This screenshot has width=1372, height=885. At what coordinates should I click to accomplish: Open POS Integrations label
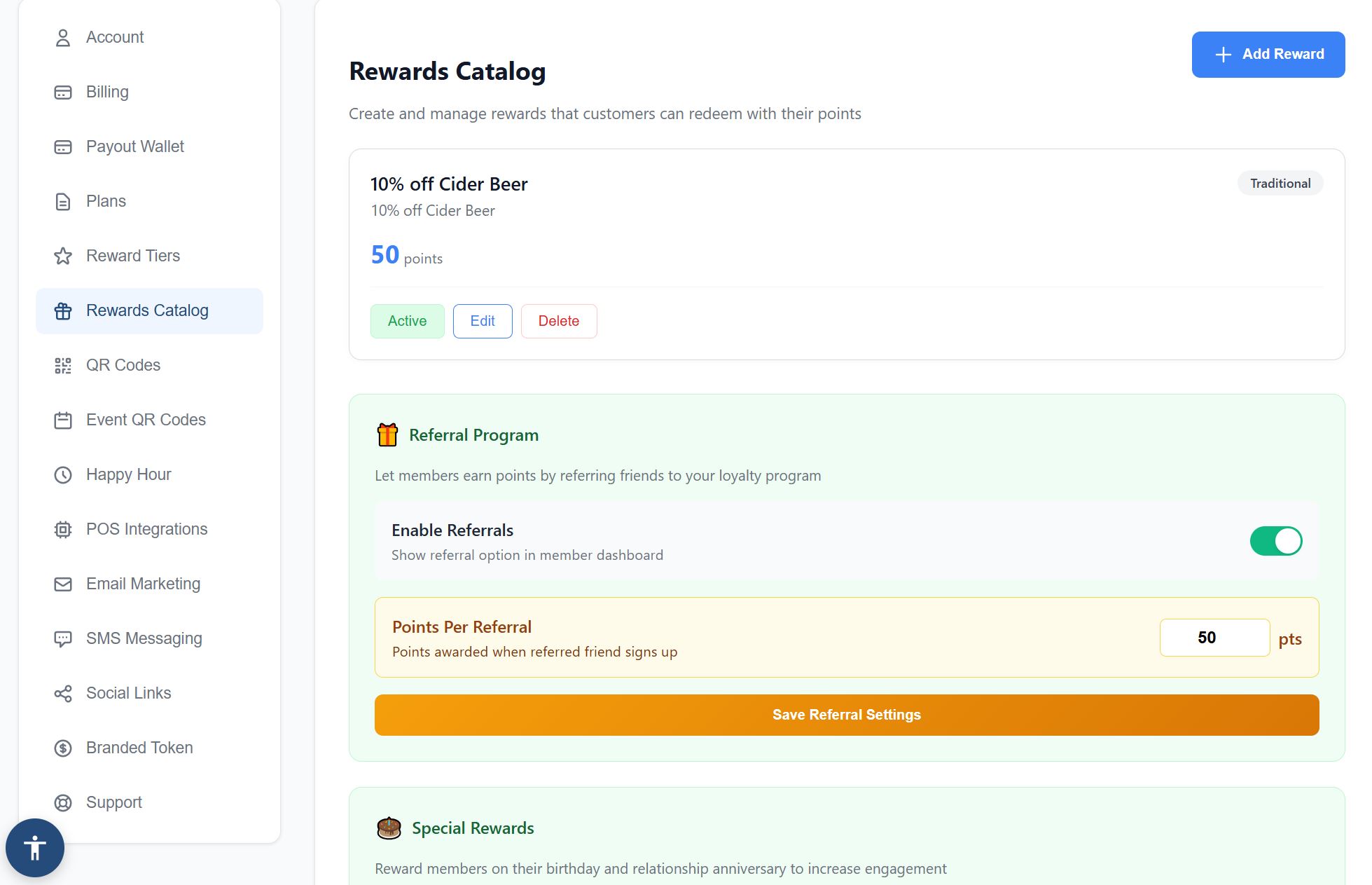point(147,529)
